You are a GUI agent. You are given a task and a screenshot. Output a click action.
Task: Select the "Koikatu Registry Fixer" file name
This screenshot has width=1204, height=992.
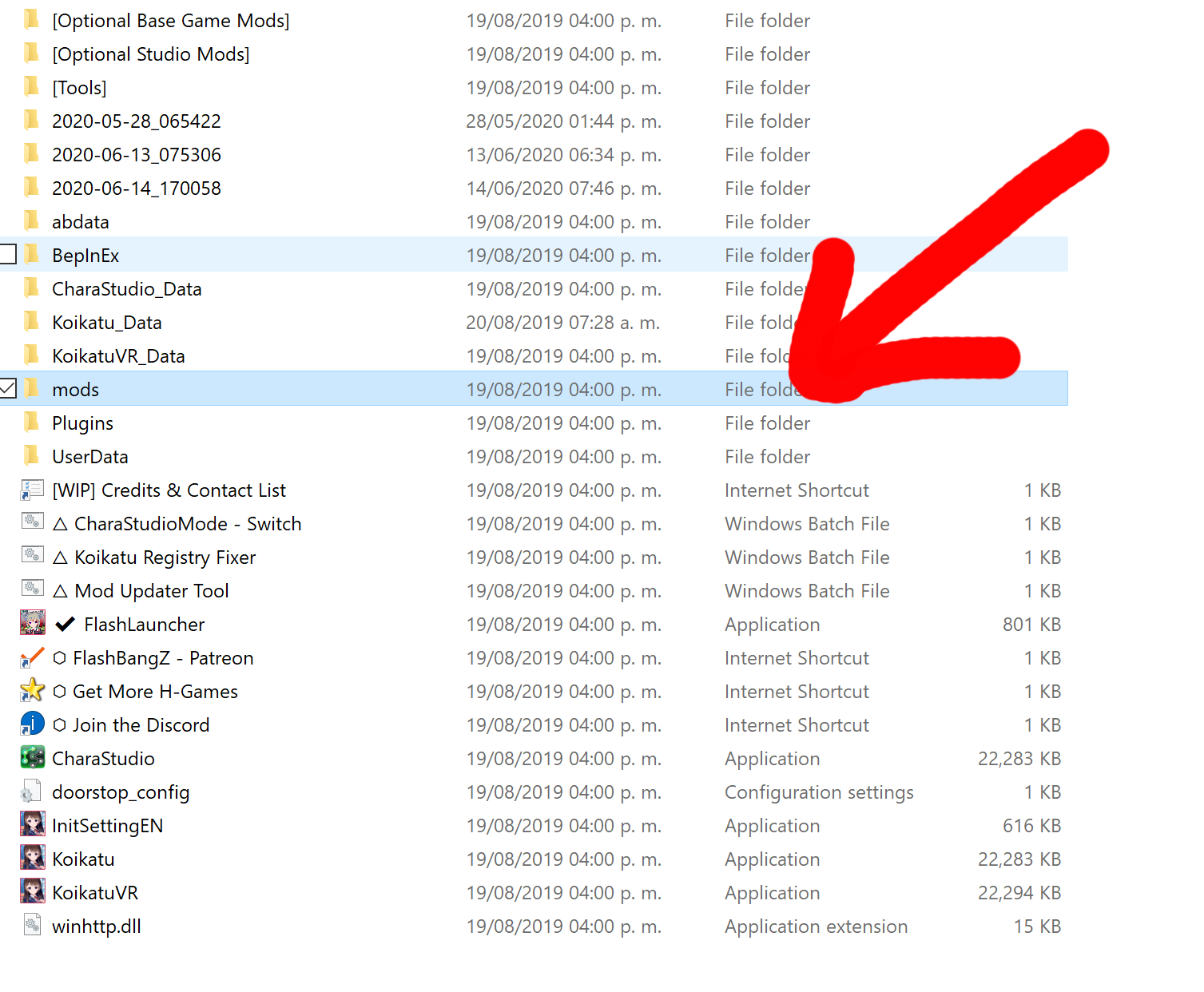[165, 558]
